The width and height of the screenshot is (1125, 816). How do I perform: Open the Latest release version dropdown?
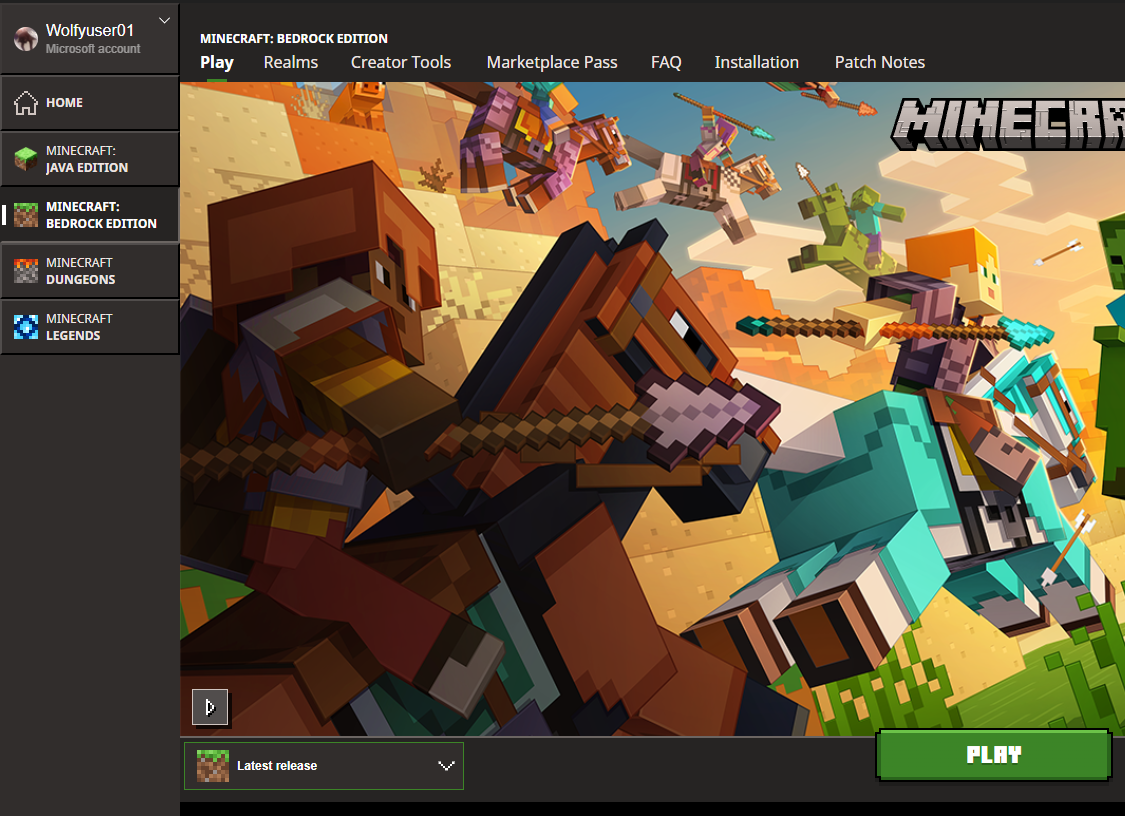coord(324,766)
